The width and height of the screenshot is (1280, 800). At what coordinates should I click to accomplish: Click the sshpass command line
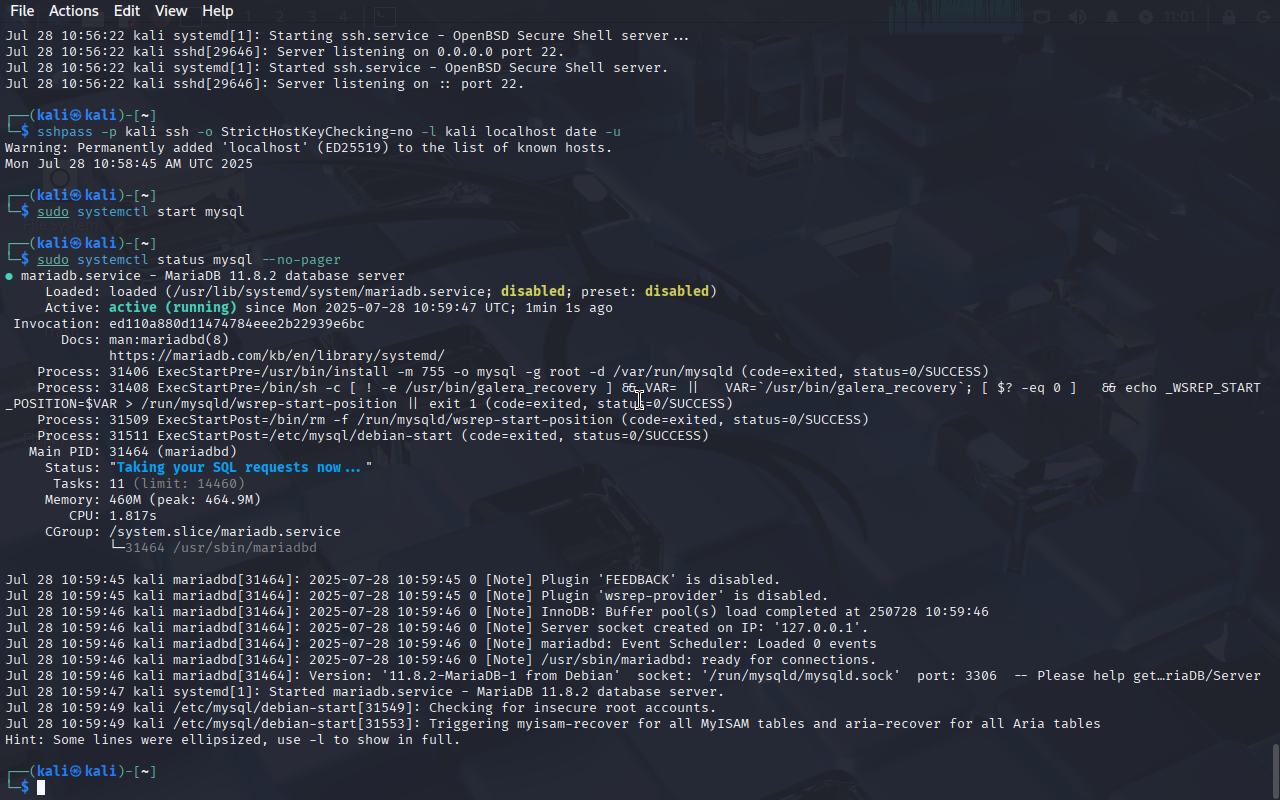[329, 132]
